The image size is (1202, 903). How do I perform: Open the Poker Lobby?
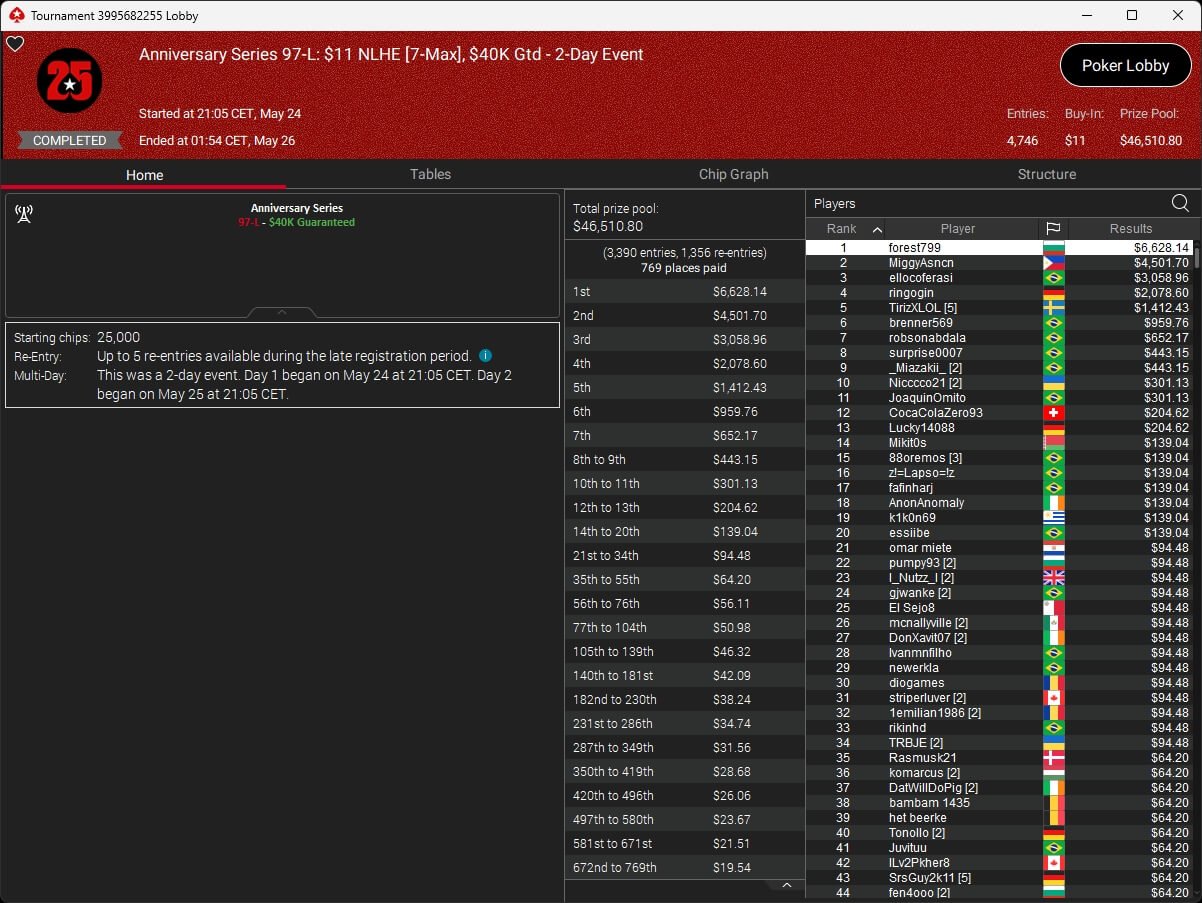(x=1125, y=65)
